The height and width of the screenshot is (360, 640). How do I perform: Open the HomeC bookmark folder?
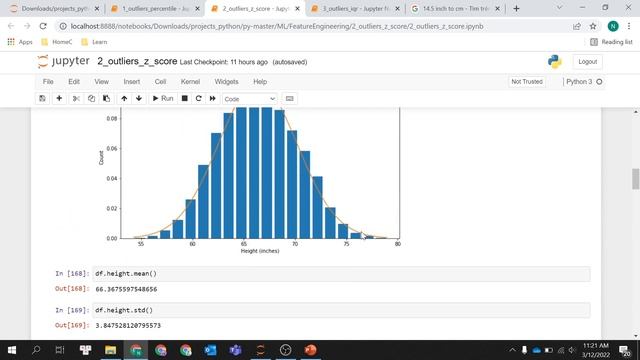(57, 42)
